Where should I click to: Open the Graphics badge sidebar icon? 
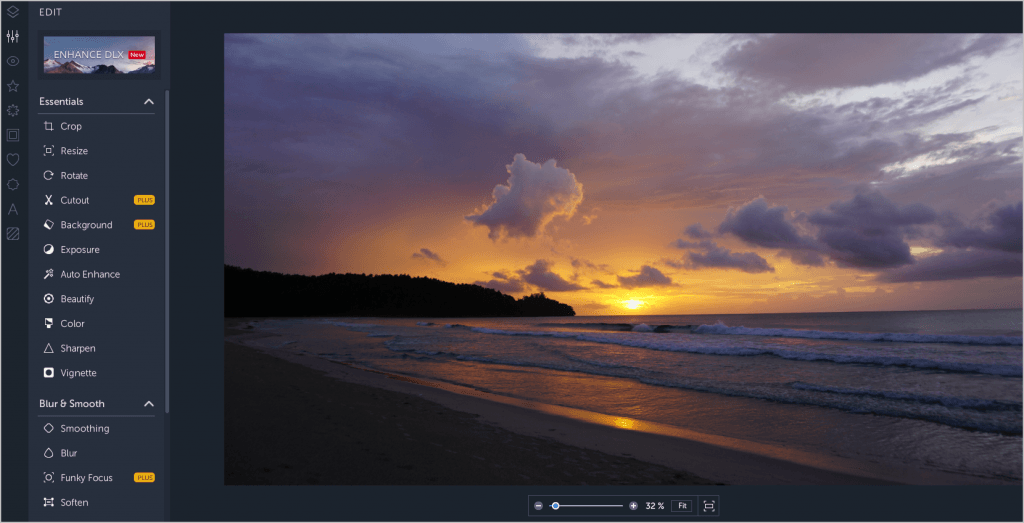[x=12, y=185]
